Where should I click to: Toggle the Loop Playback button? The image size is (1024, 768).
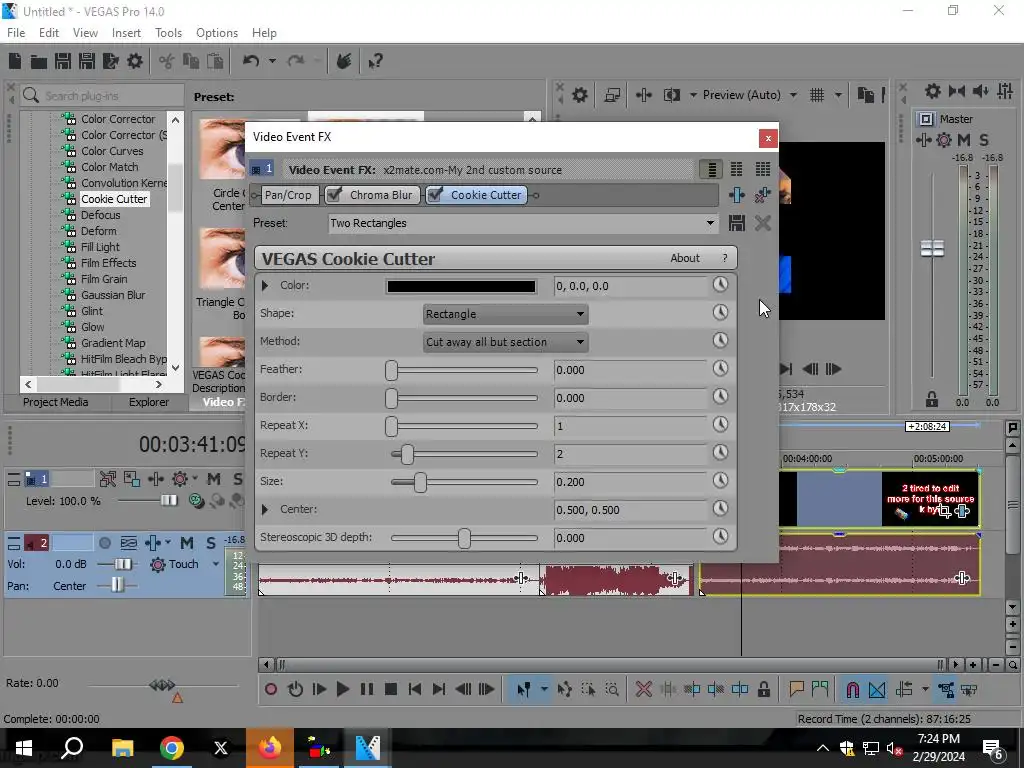(x=295, y=689)
